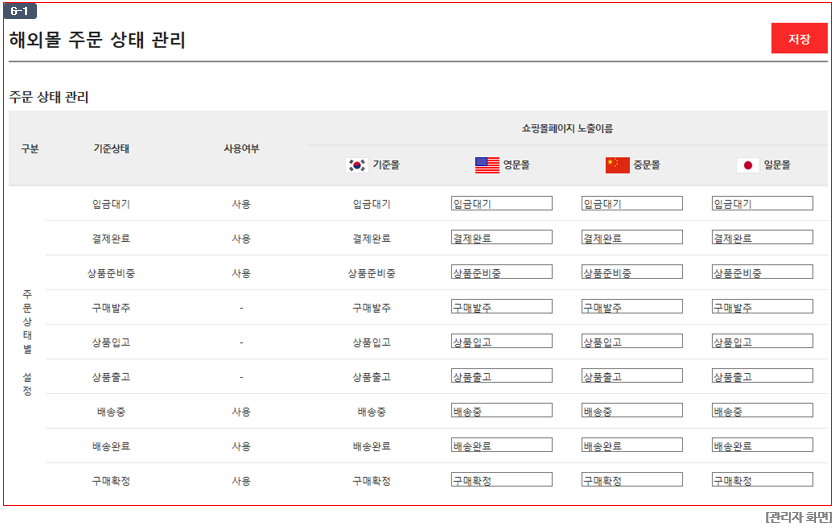
Task: Click 쇼핑몰페이지 노출이름 header
Action: coord(567,128)
